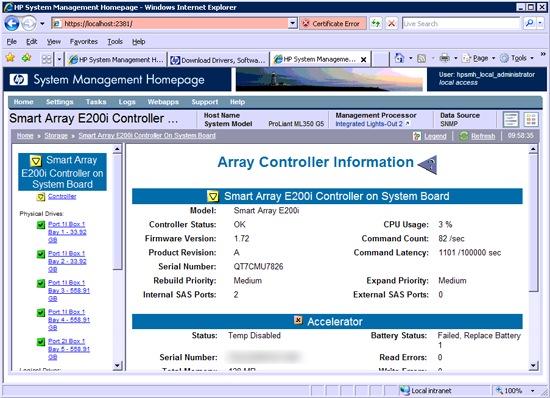This screenshot has height=398, width=550.
Task: Focus the Live Search box
Action: (x=461, y=23)
